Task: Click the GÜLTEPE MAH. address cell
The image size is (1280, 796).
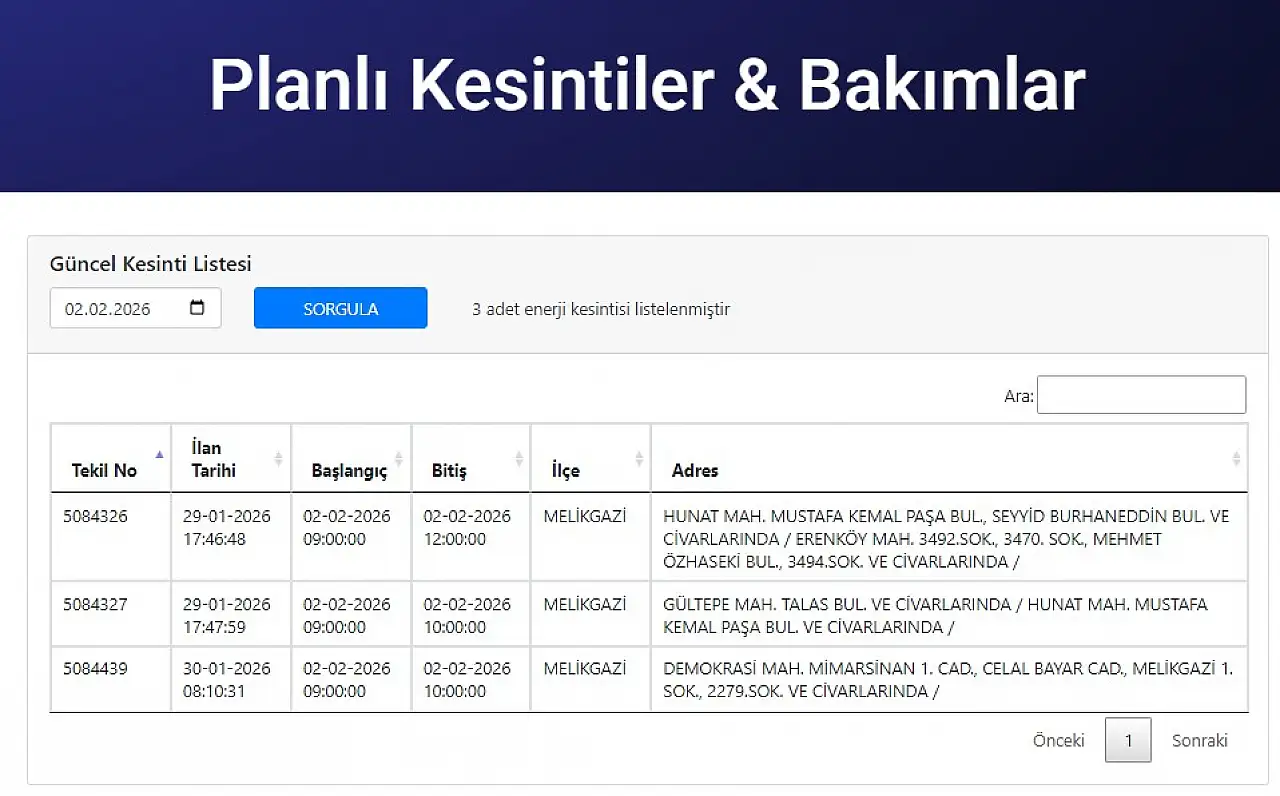Action: [x=934, y=616]
